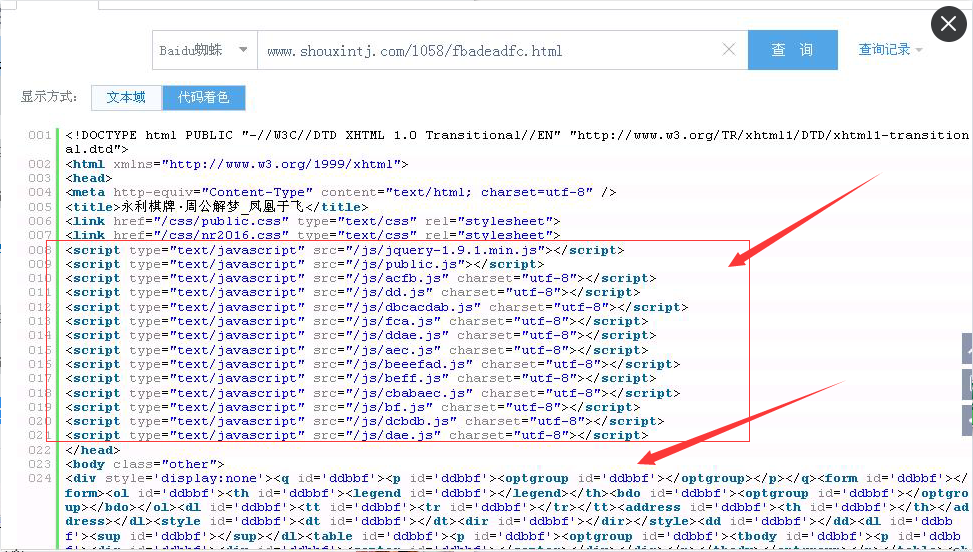Select the 代码着色 display mode tab
This screenshot has height=552, width=973.
click(x=203, y=97)
